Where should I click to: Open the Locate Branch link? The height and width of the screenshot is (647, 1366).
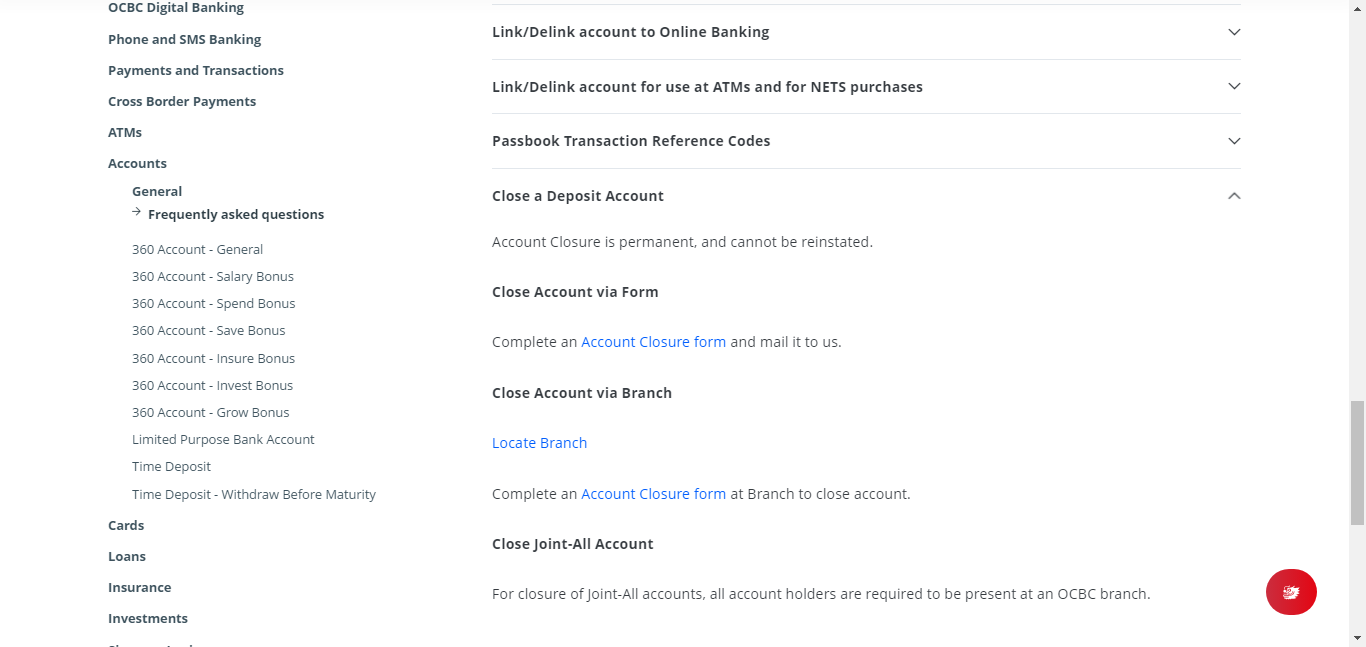[x=539, y=443]
